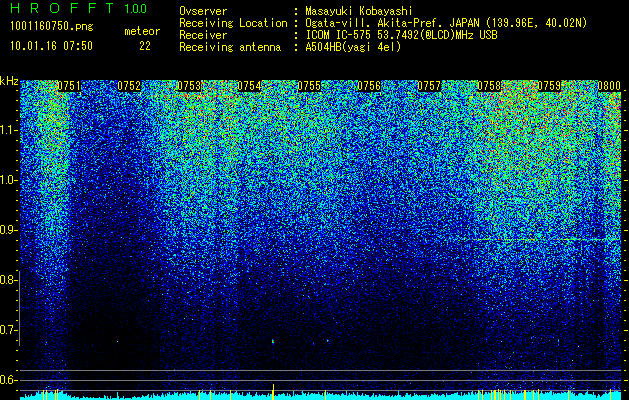The image size is (629, 400).
Task: Select the 0759 time marker
Action: 549,86
